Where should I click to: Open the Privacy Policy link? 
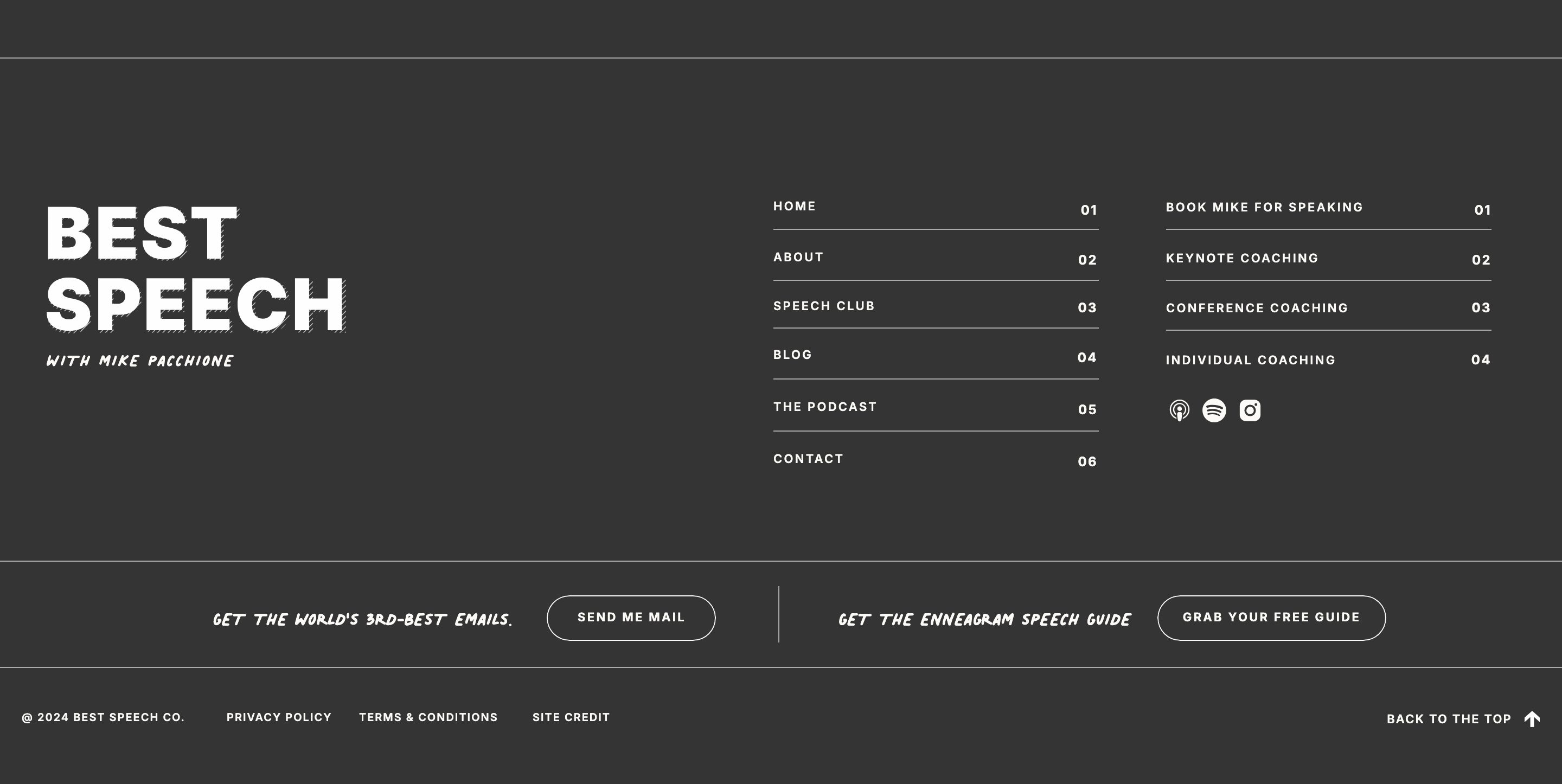coord(279,717)
